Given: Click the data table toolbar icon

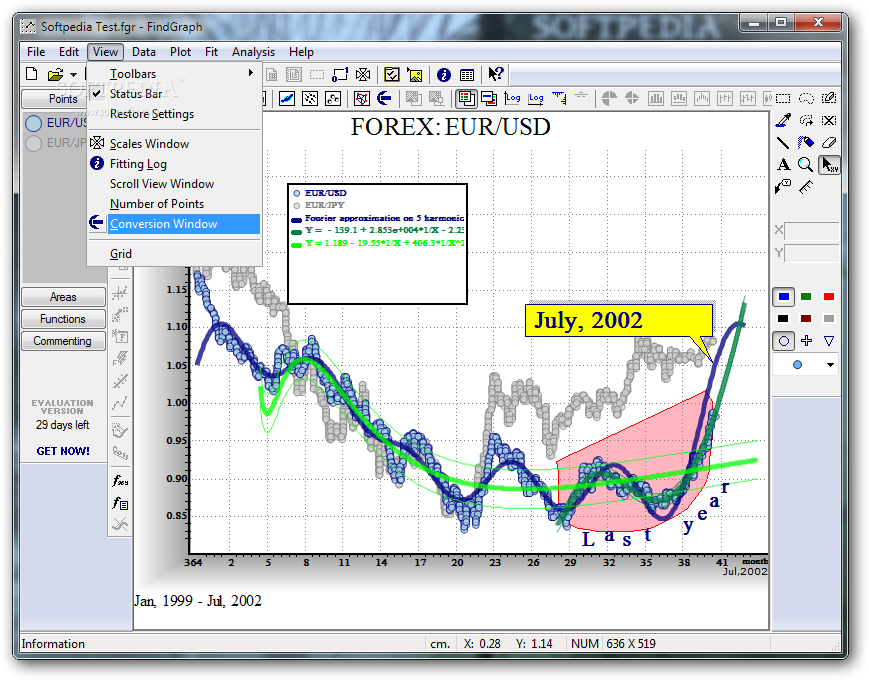Looking at the screenshot, I should coord(467,75).
